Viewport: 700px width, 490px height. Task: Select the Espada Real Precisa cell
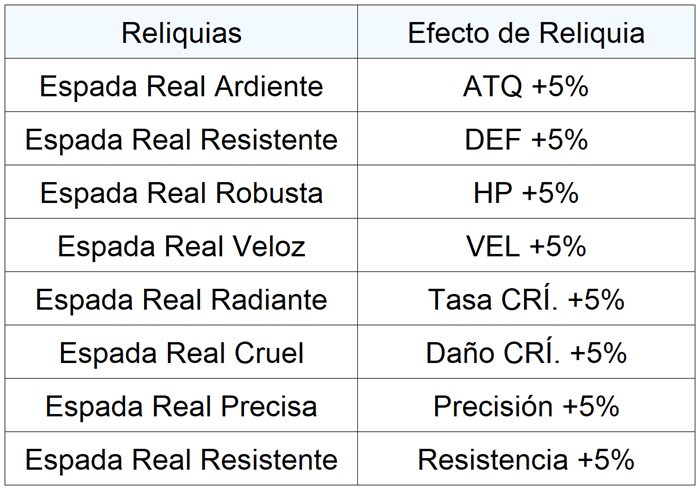pyautogui.click(x=181, y=406)
